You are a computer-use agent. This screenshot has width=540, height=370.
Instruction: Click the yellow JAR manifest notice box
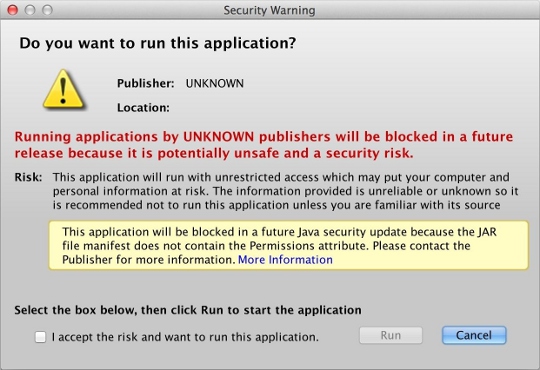click(289, 245)
